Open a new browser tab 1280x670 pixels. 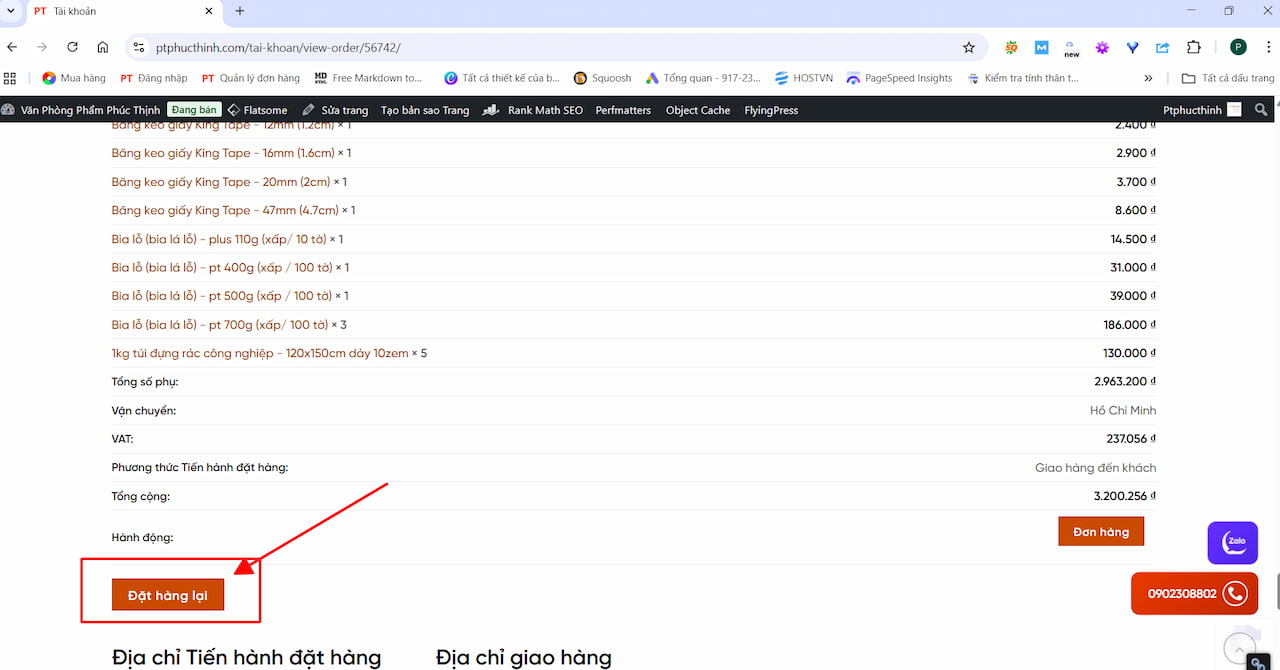[240, 11]
